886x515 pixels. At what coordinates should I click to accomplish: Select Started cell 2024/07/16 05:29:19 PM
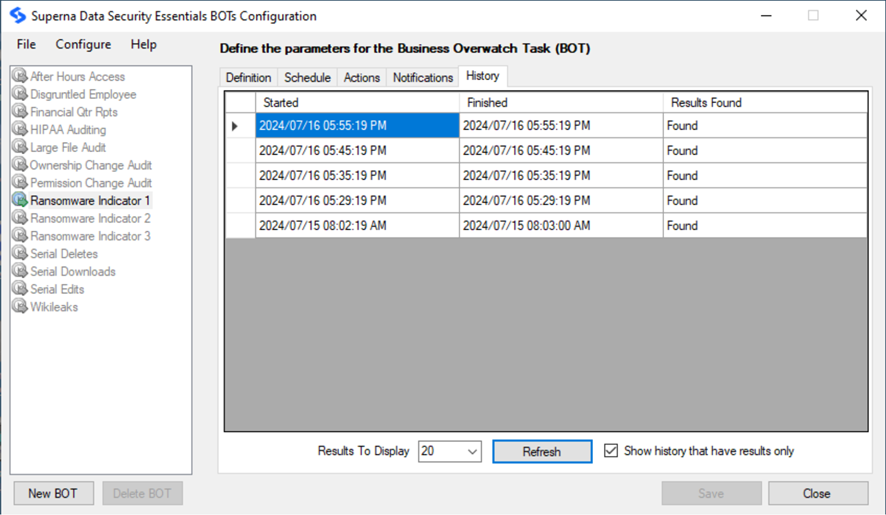(x=357, y=200)
